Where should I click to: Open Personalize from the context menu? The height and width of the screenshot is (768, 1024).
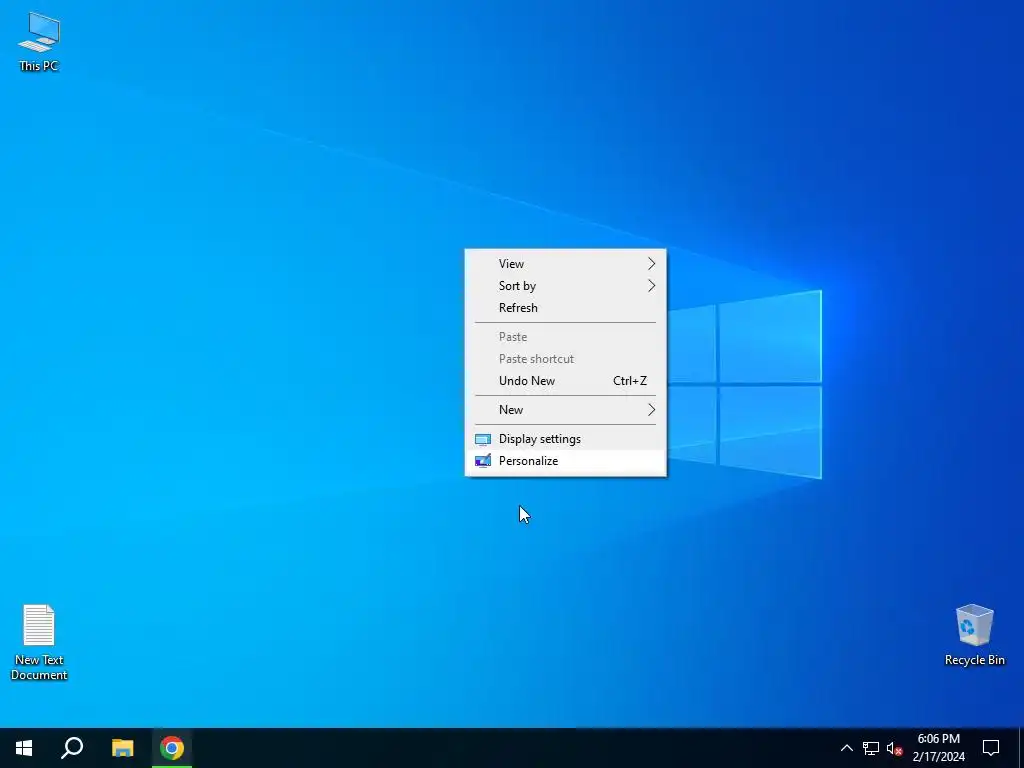pyautogui.click(x=566, y=461)
